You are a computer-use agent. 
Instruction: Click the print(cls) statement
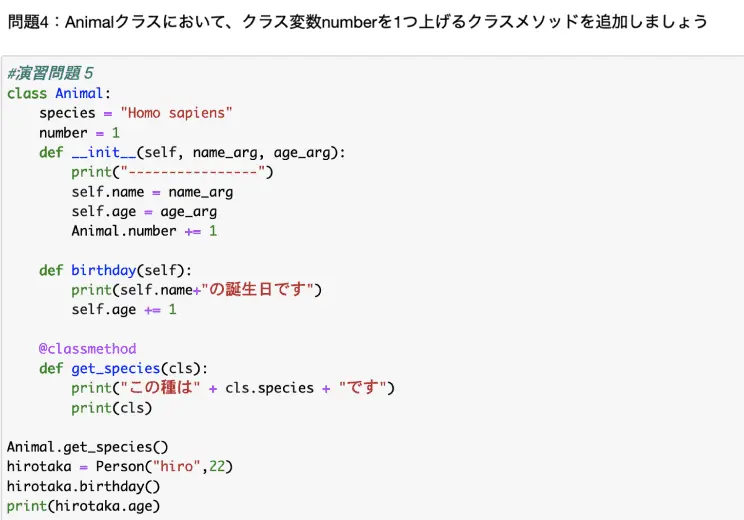click(x=112, y=408)
